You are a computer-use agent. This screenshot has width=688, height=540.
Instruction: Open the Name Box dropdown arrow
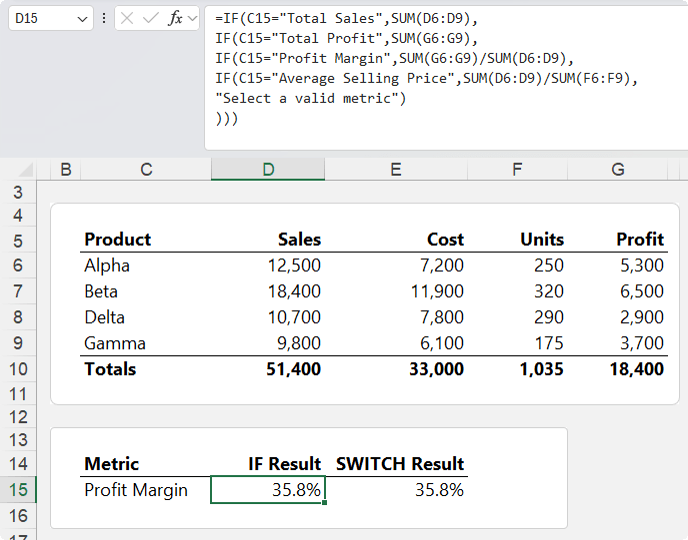[82, 19]
